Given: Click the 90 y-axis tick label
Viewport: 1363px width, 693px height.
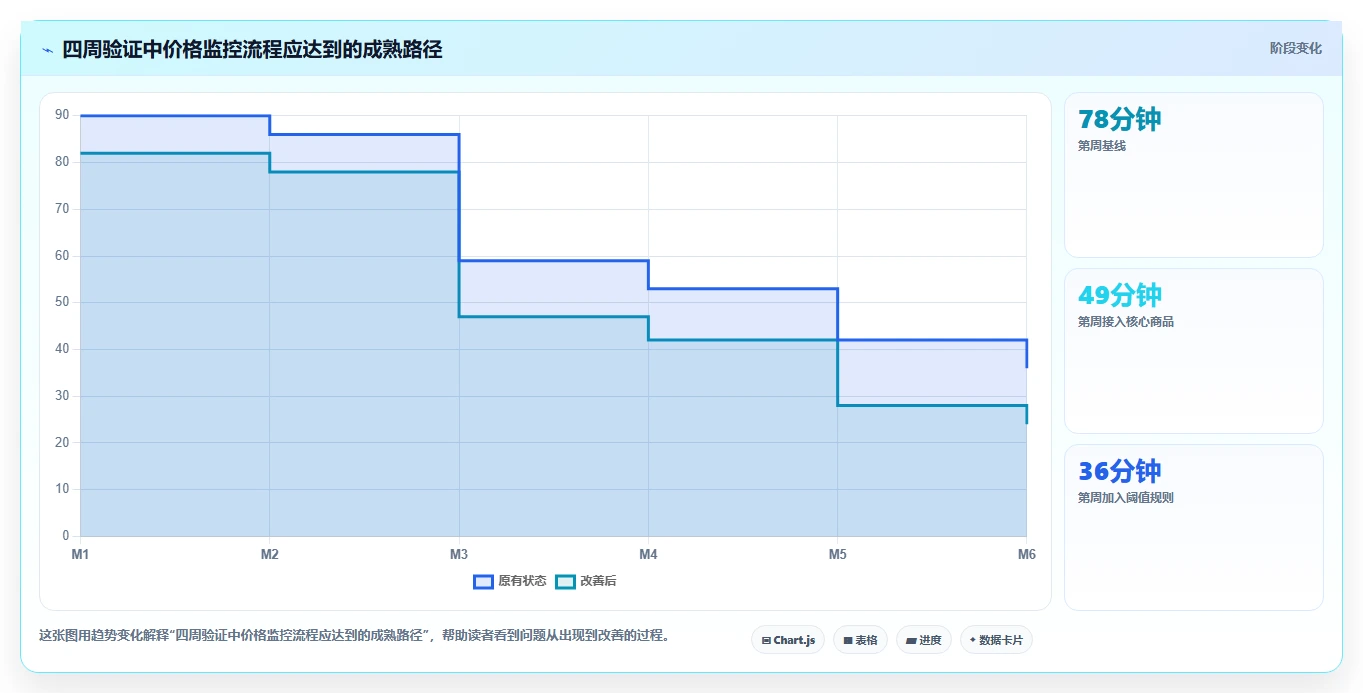Looking at the screenshot, I should 62,115.
